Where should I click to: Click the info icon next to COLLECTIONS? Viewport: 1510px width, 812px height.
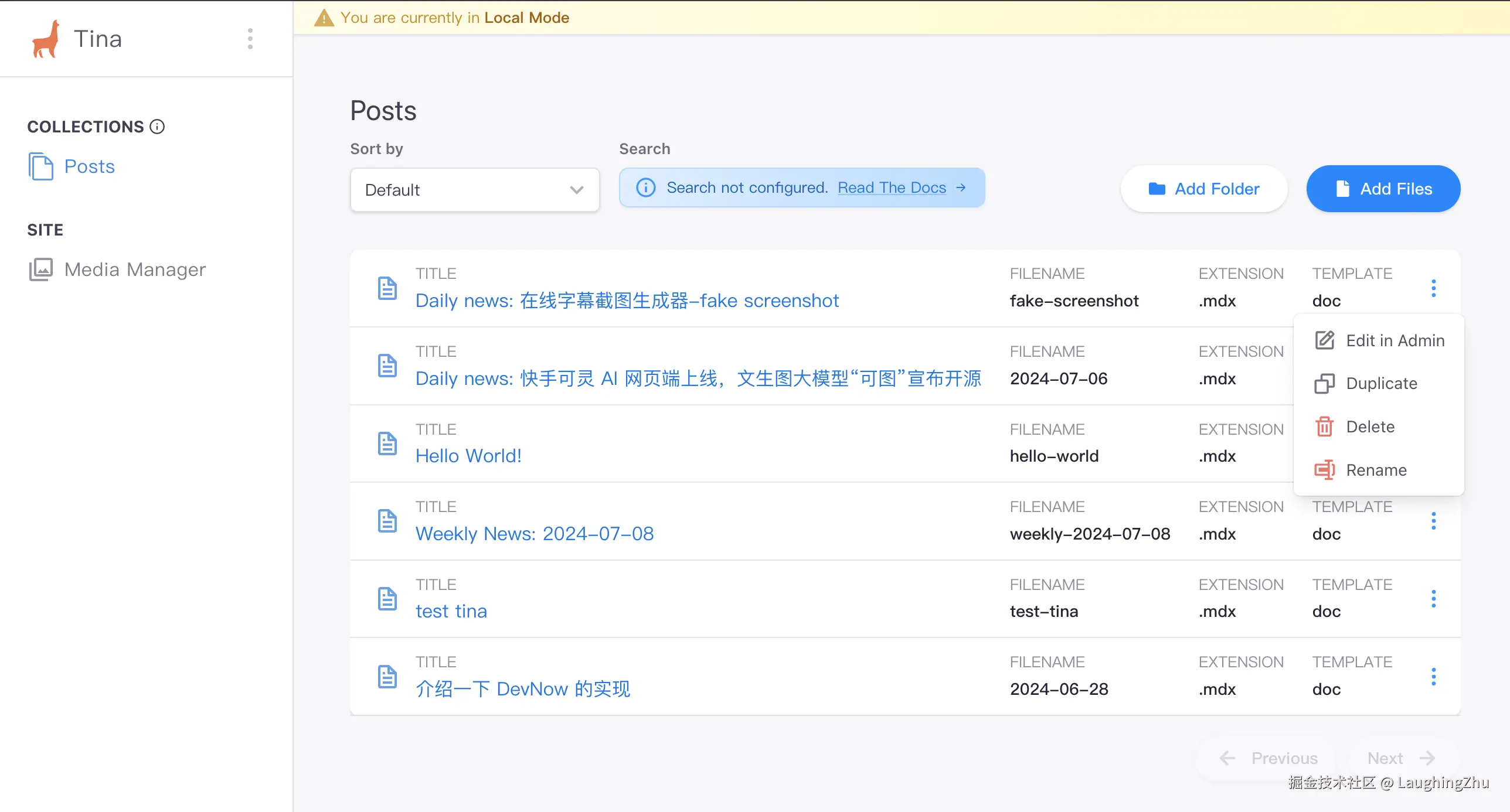point(157,127)
